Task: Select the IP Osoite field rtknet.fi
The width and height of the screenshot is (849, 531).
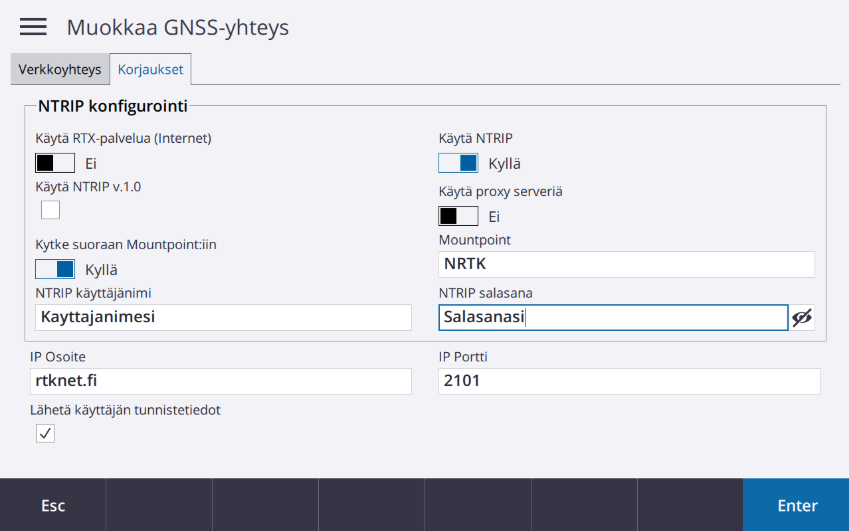Action: point(221,381)
